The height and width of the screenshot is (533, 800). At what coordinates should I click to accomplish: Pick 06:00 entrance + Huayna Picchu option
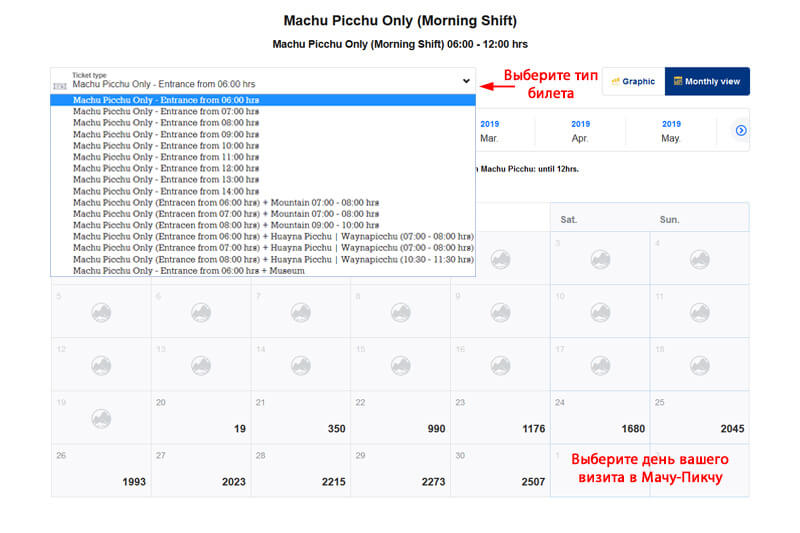(263, 236)
